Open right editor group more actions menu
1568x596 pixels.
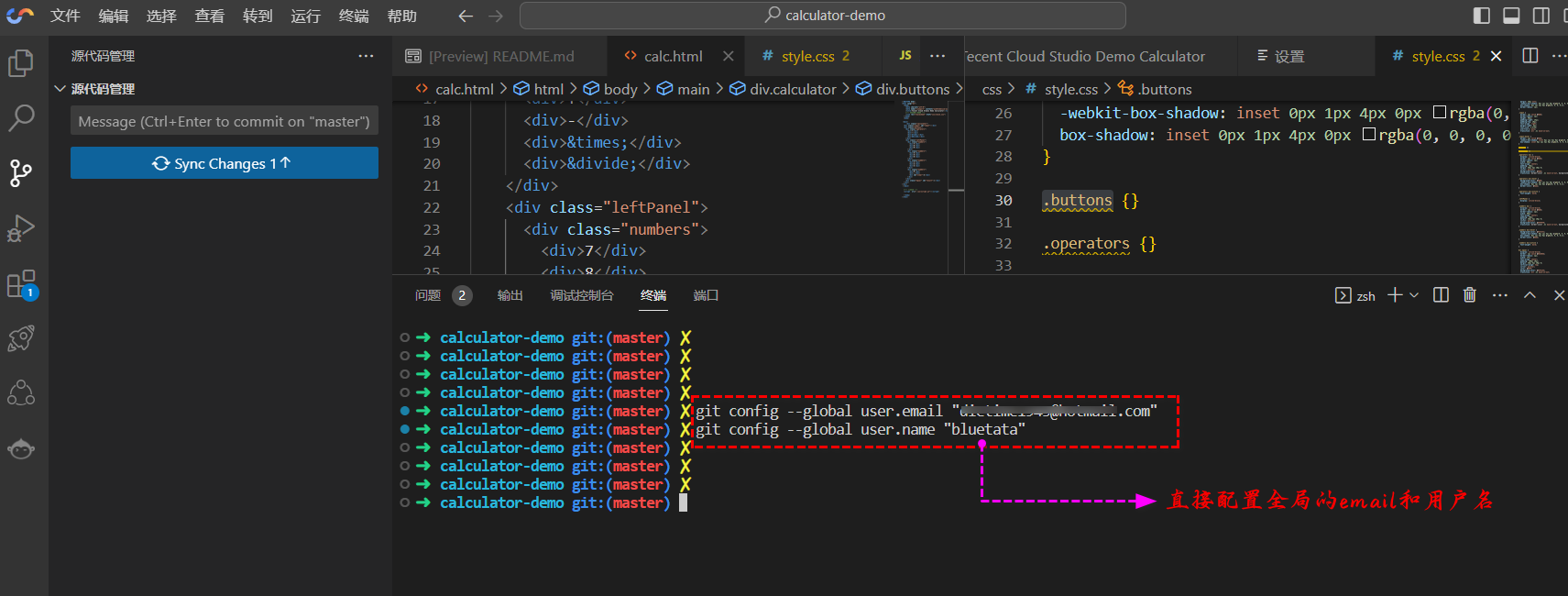1559,56
